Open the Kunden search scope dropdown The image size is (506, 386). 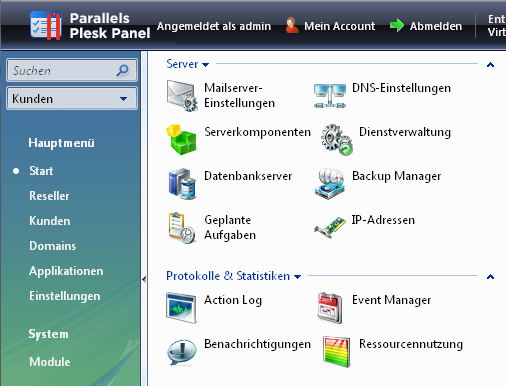pos(72,99)
